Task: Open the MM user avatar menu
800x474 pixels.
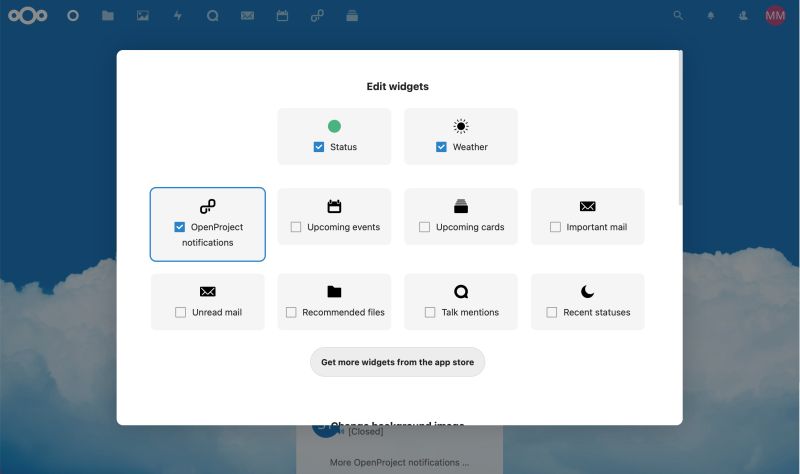Action: pyautogui.click(x=775, y=16)
